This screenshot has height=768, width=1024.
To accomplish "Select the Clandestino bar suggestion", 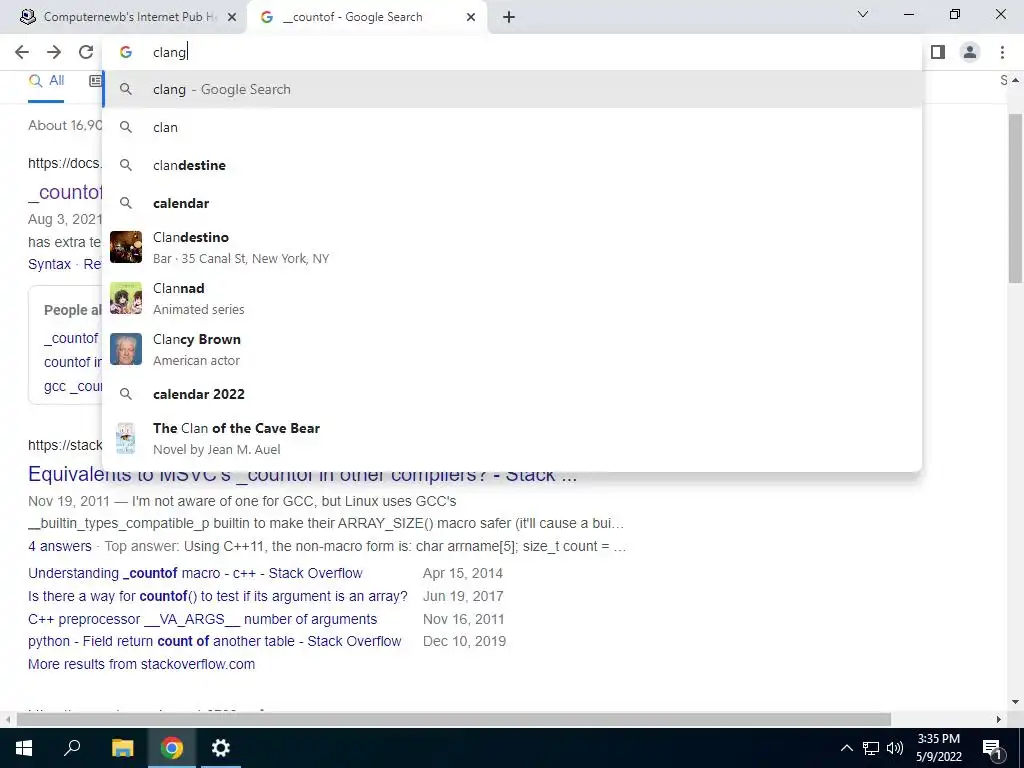I will [x=512, y=247].
